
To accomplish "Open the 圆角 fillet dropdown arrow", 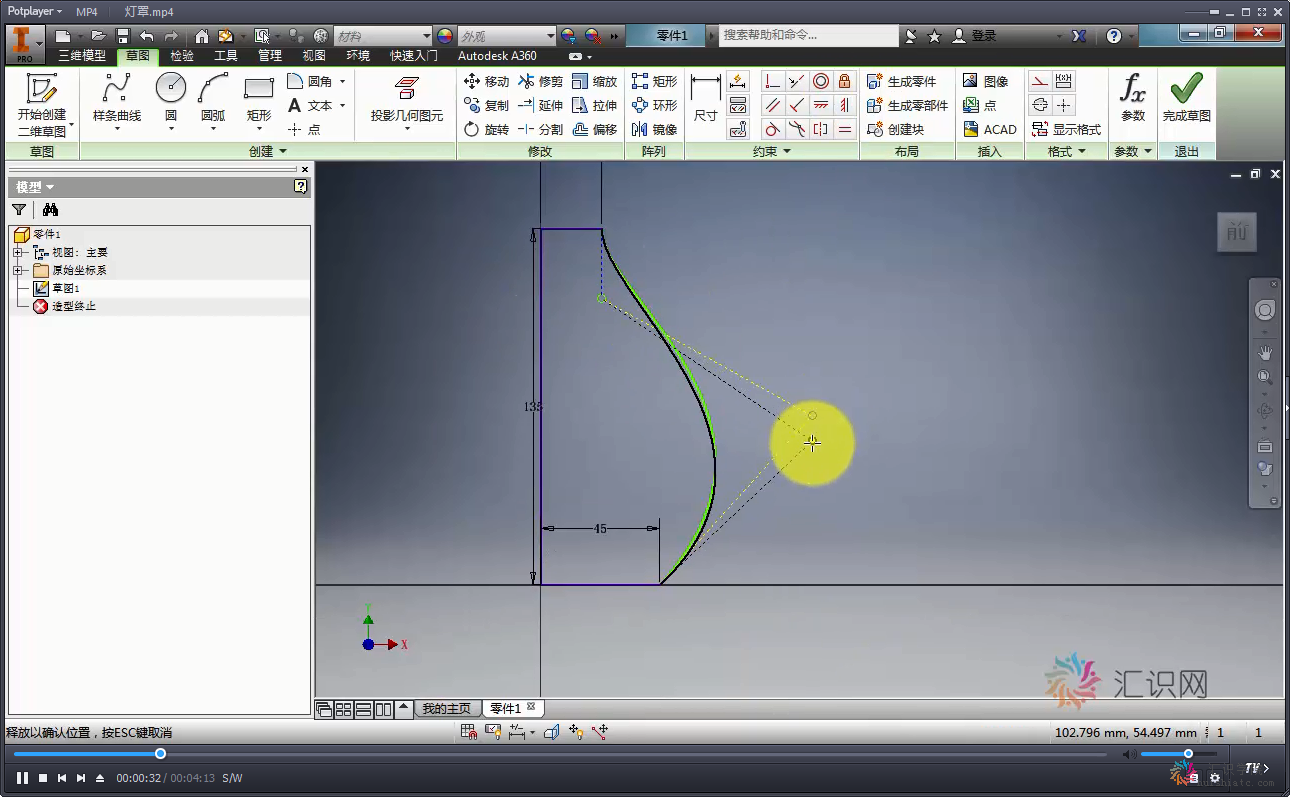I will [342, 81].
